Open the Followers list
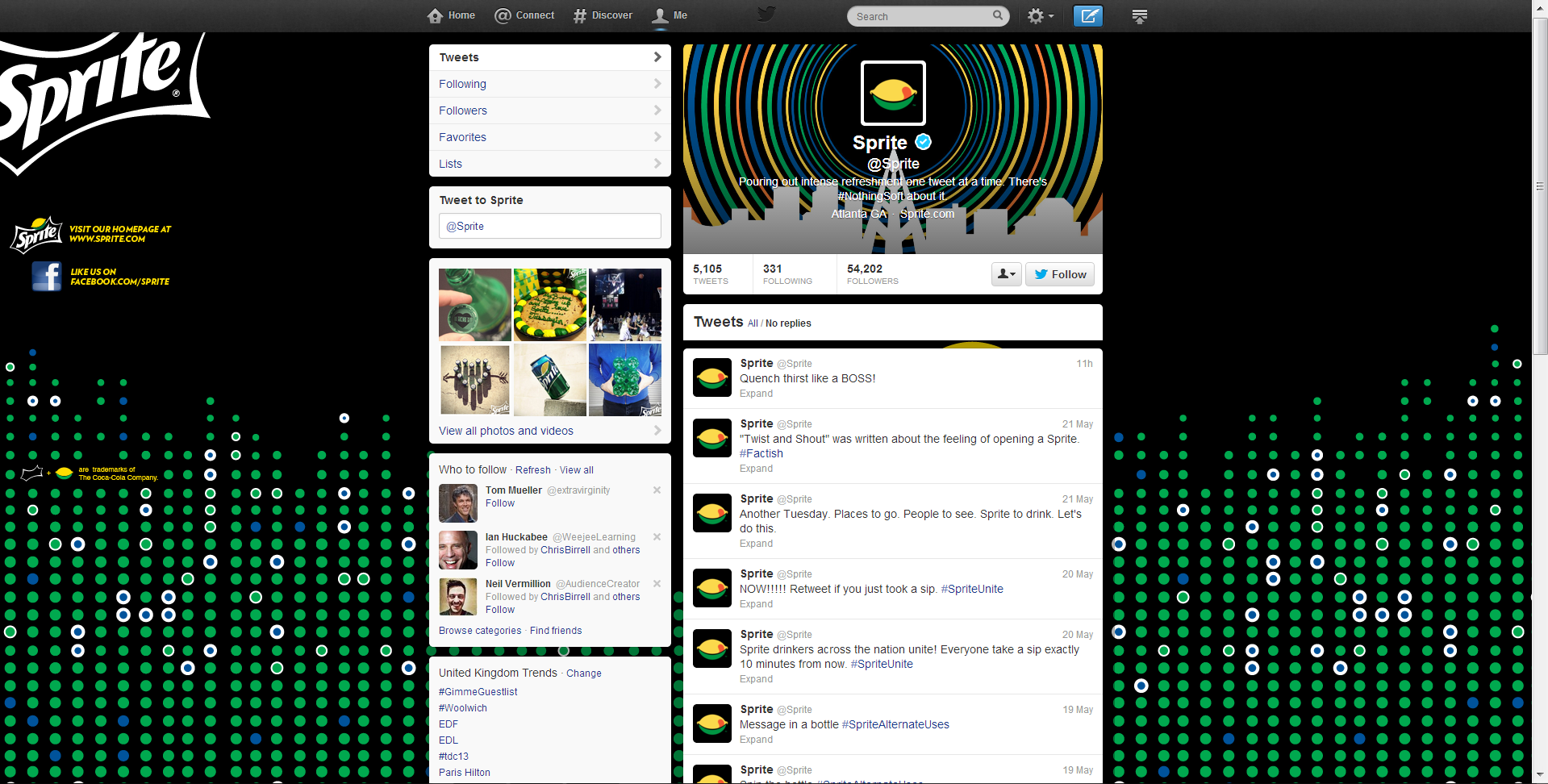This screenshot has height=784, width=1548. tap(550, 111)
